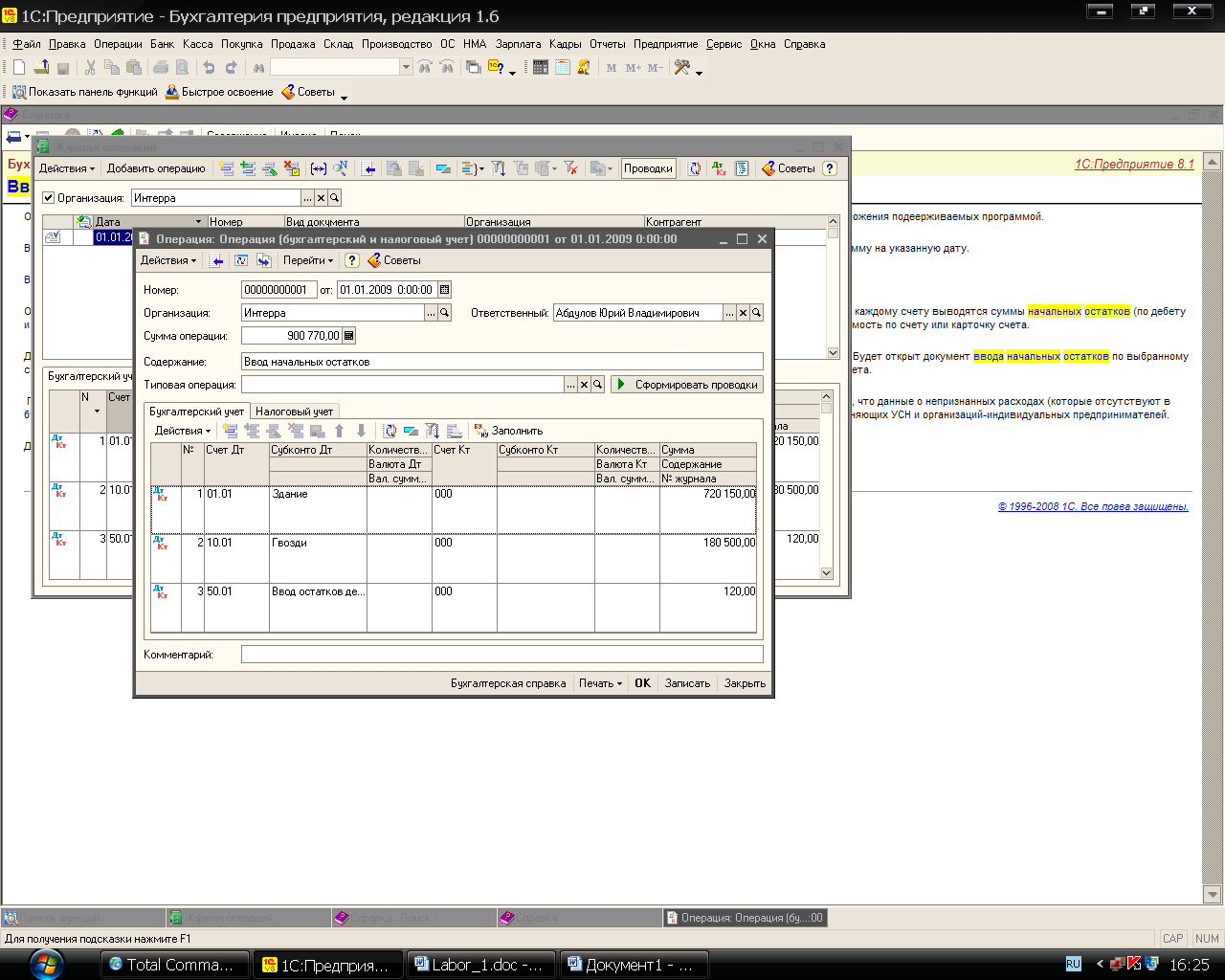
Task: Click Показать панель функций button
Action: click(x=84, y=93)
